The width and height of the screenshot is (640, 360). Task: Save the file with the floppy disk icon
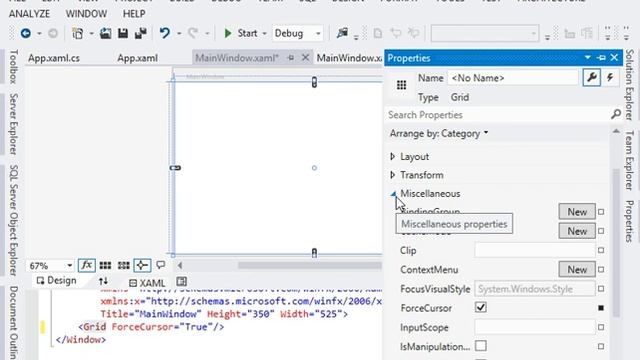[x=123, y=33]
